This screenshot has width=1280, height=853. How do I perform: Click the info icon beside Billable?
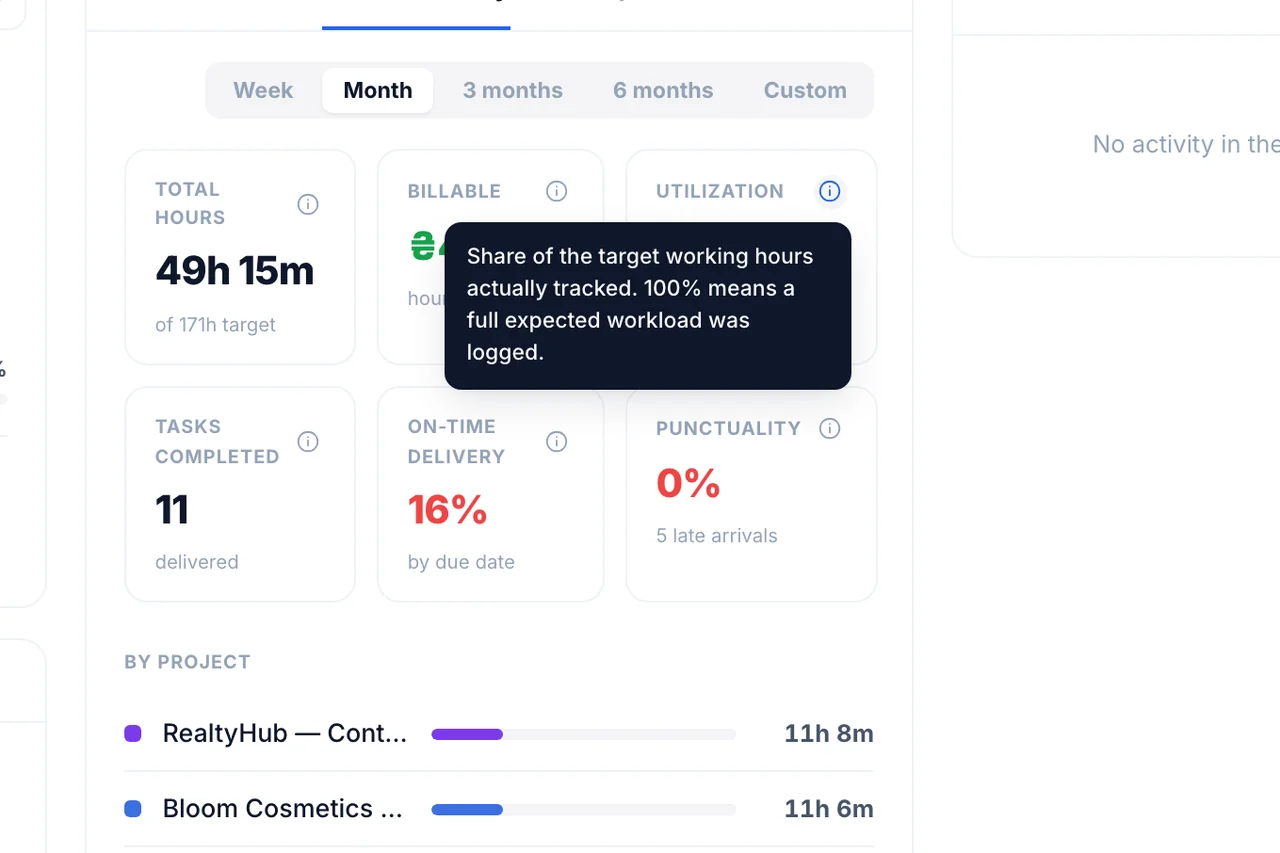(557, 191)
